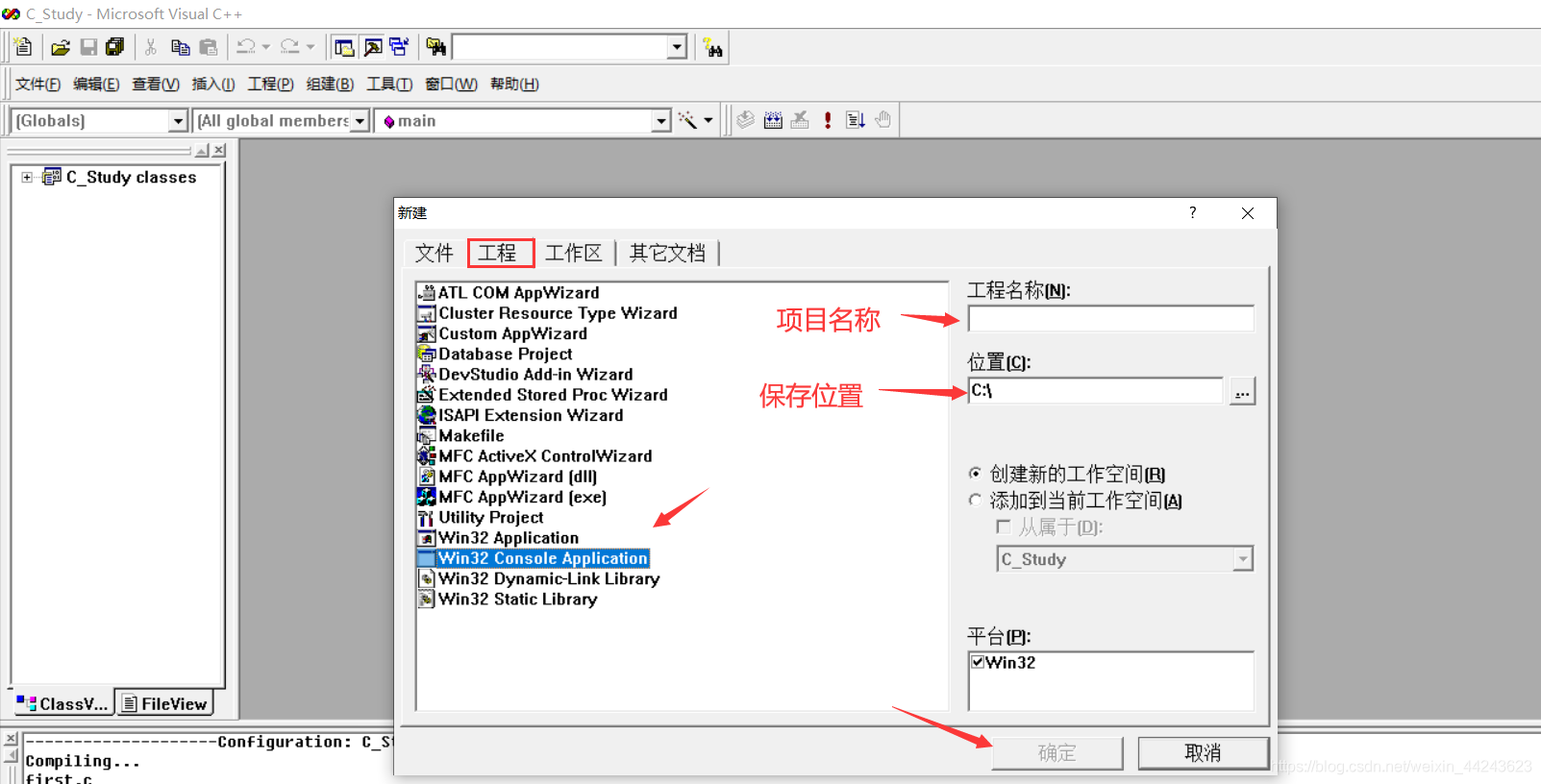Click the WizardBar magic wand icon
The width and height of the screenshot is (1541, 784).
tap(687, 120)
